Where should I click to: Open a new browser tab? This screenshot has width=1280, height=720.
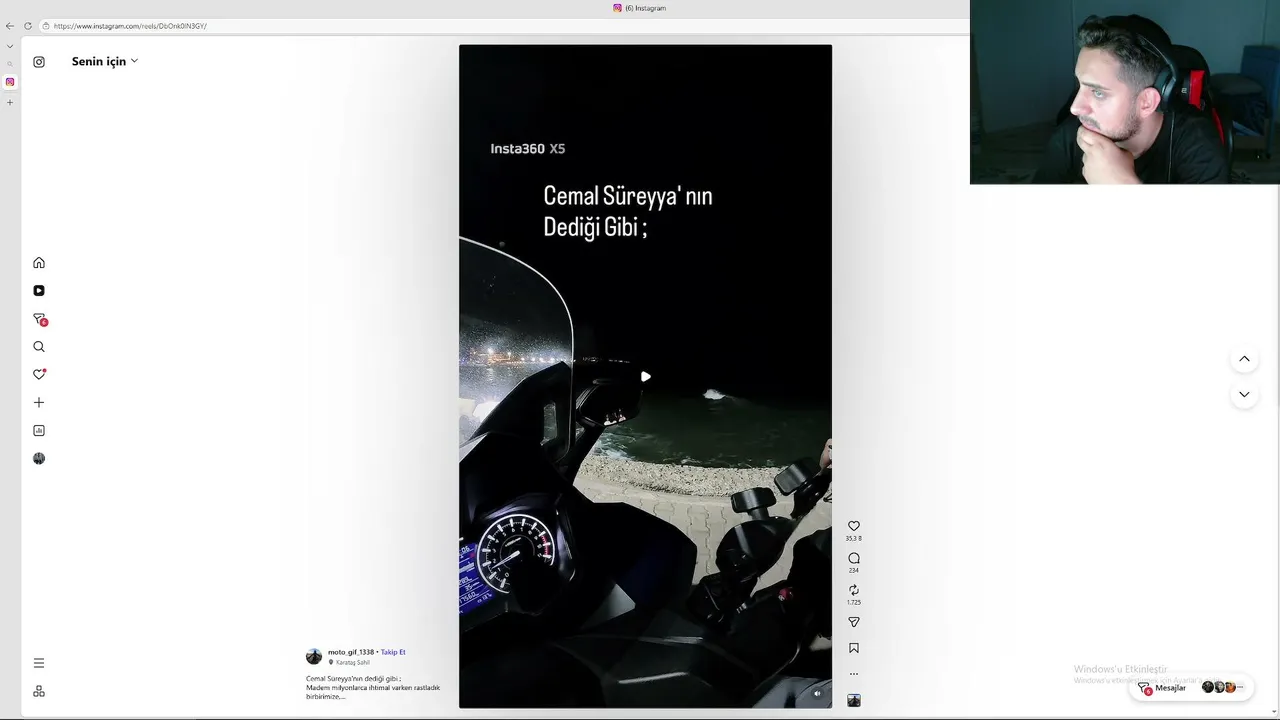point(10,102)
